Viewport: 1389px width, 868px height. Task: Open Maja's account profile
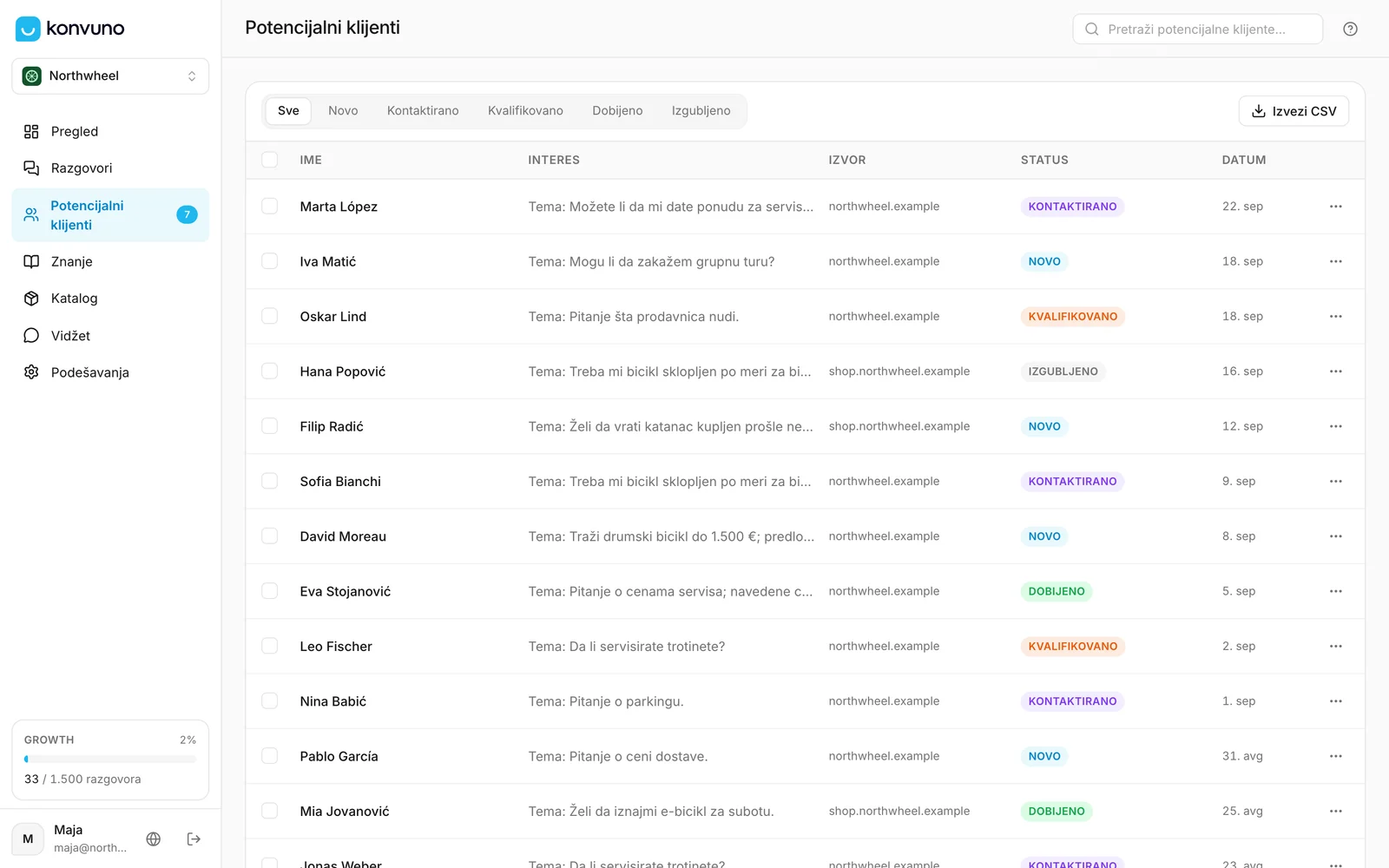[70, 839]
